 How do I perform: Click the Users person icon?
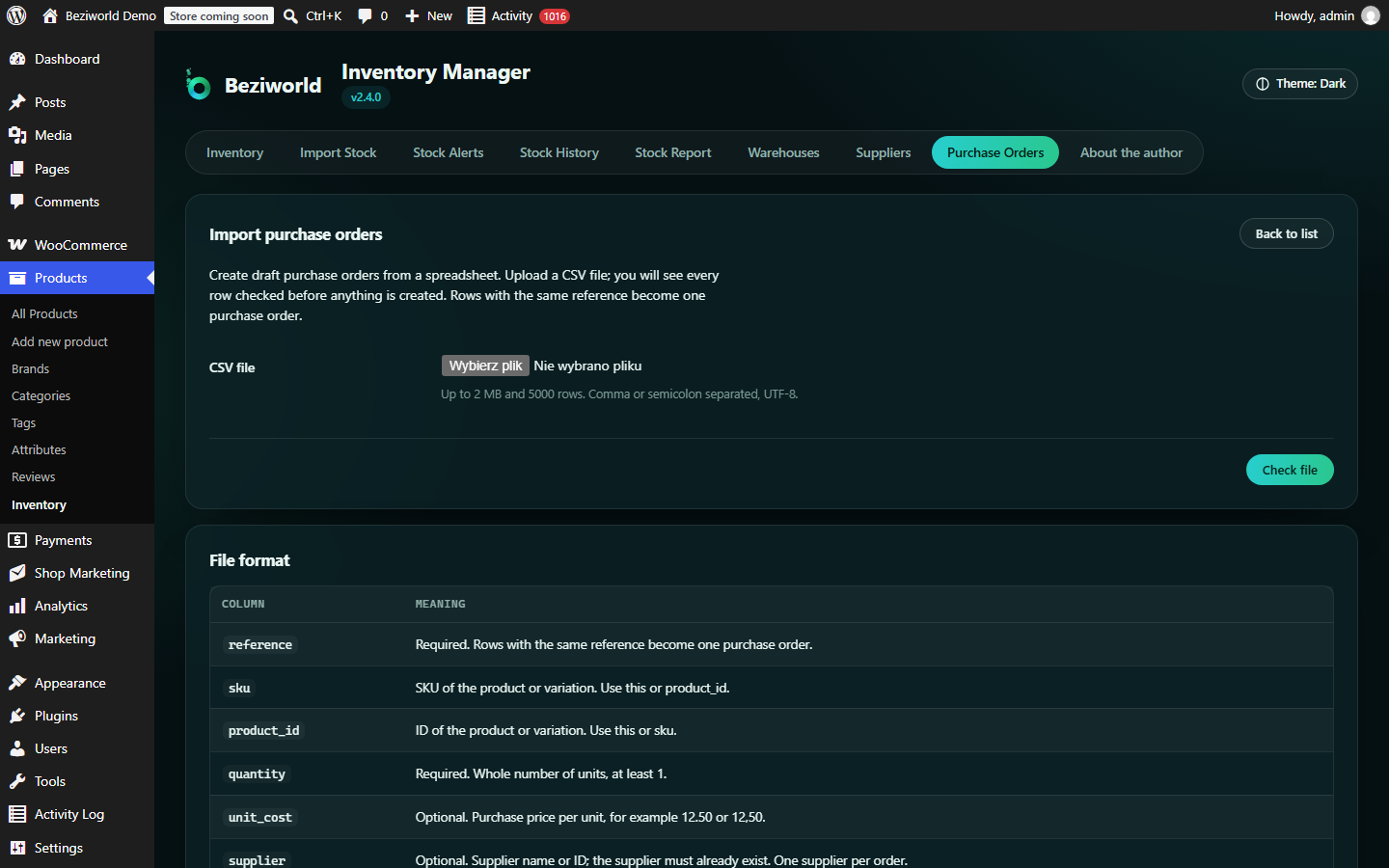pos(17,748)
